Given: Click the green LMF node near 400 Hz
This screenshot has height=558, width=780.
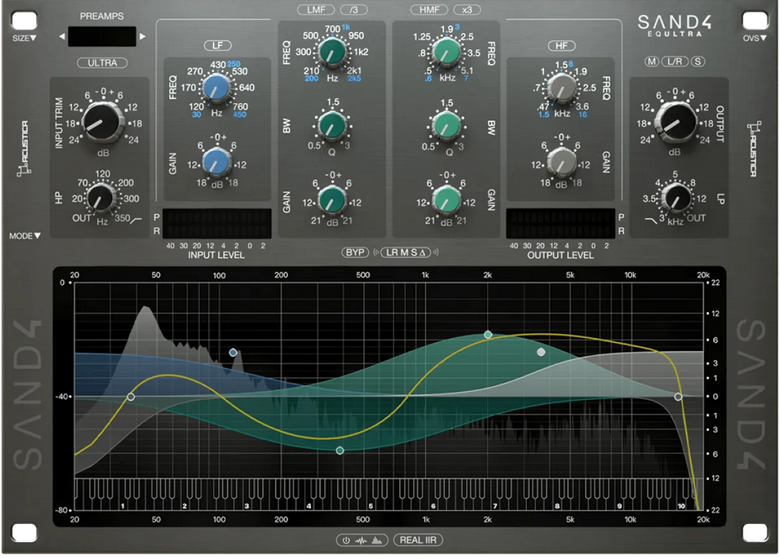Looking at the screenshot, I should (340, 451).
